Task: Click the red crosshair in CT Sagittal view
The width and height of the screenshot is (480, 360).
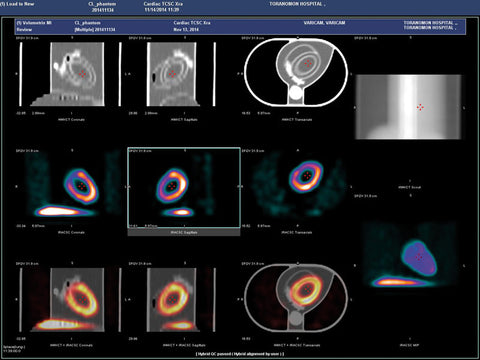Action: tap(172, 74)
